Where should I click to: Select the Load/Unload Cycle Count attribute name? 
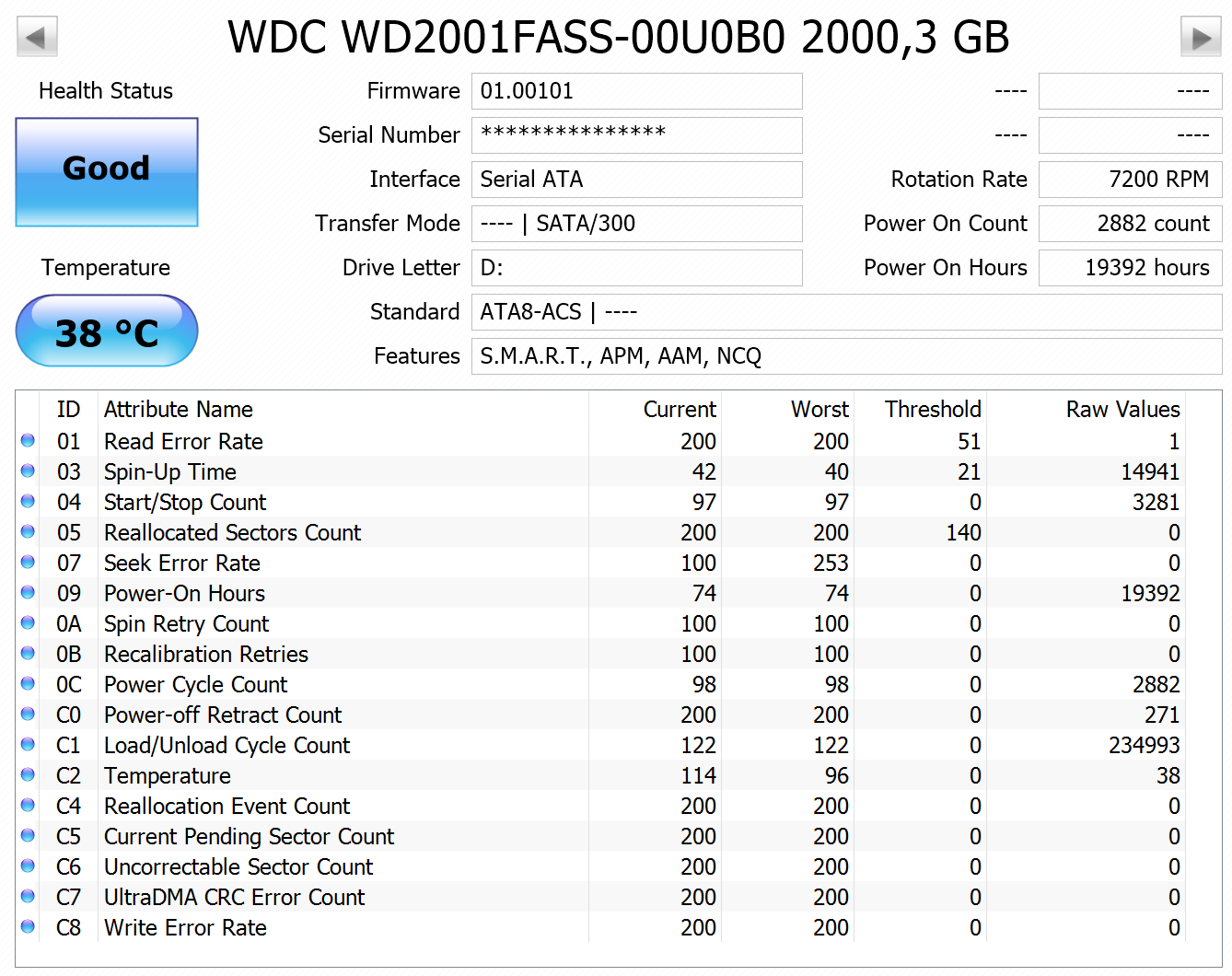point(227,746)
